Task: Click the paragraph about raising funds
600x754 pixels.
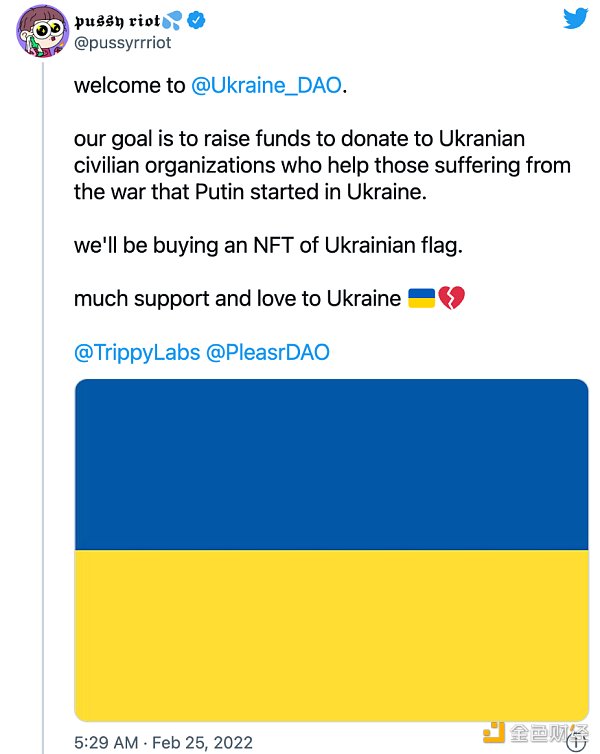Action: tap(300, 165)
